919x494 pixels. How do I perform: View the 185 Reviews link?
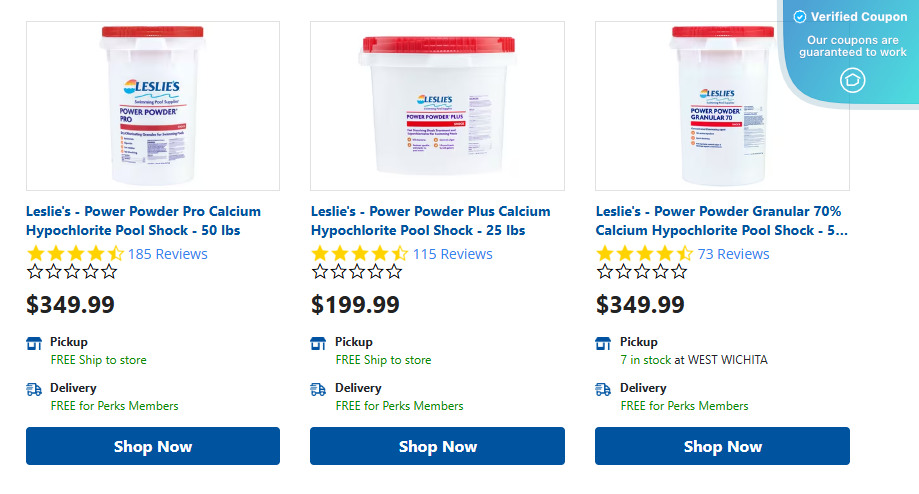pos(167,254)
